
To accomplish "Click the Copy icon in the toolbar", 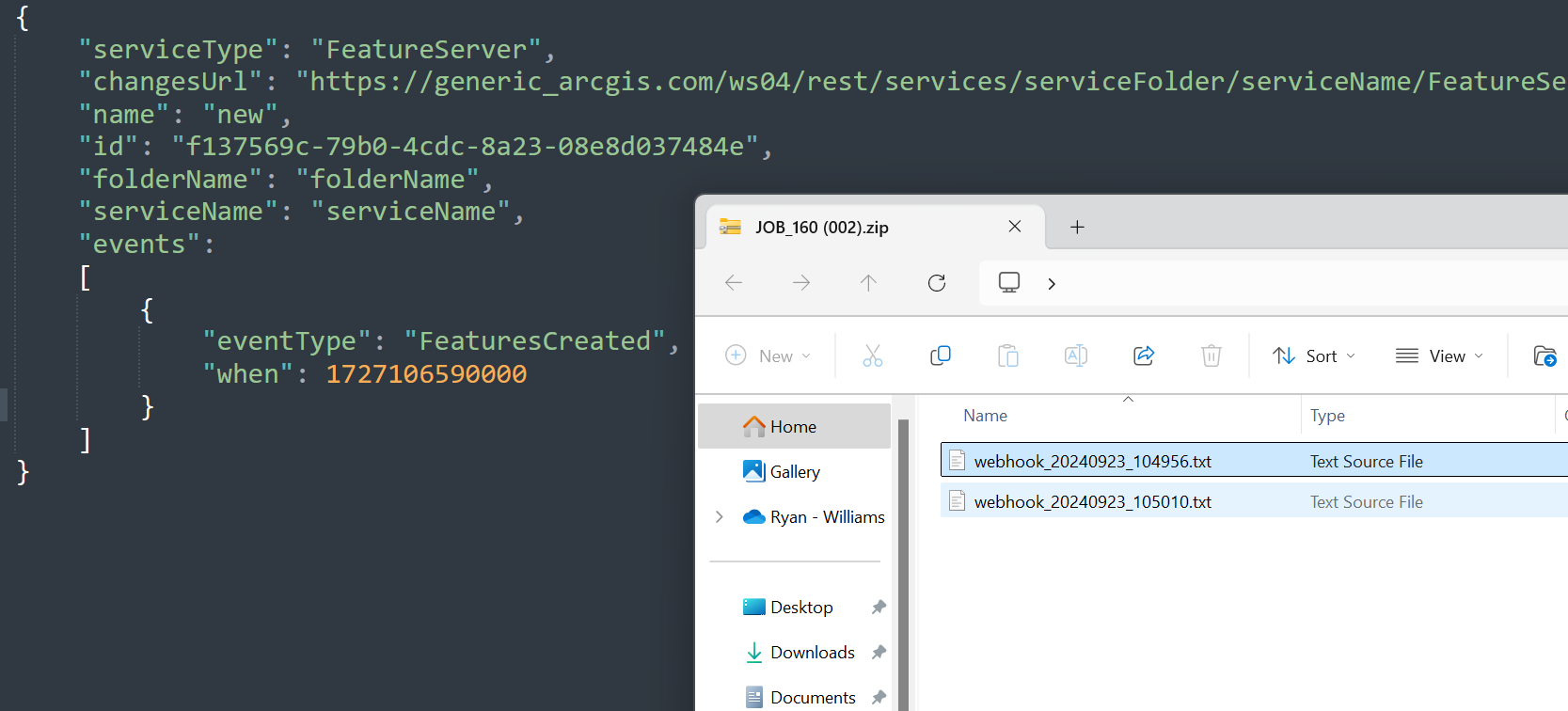I will coord(941,355).
